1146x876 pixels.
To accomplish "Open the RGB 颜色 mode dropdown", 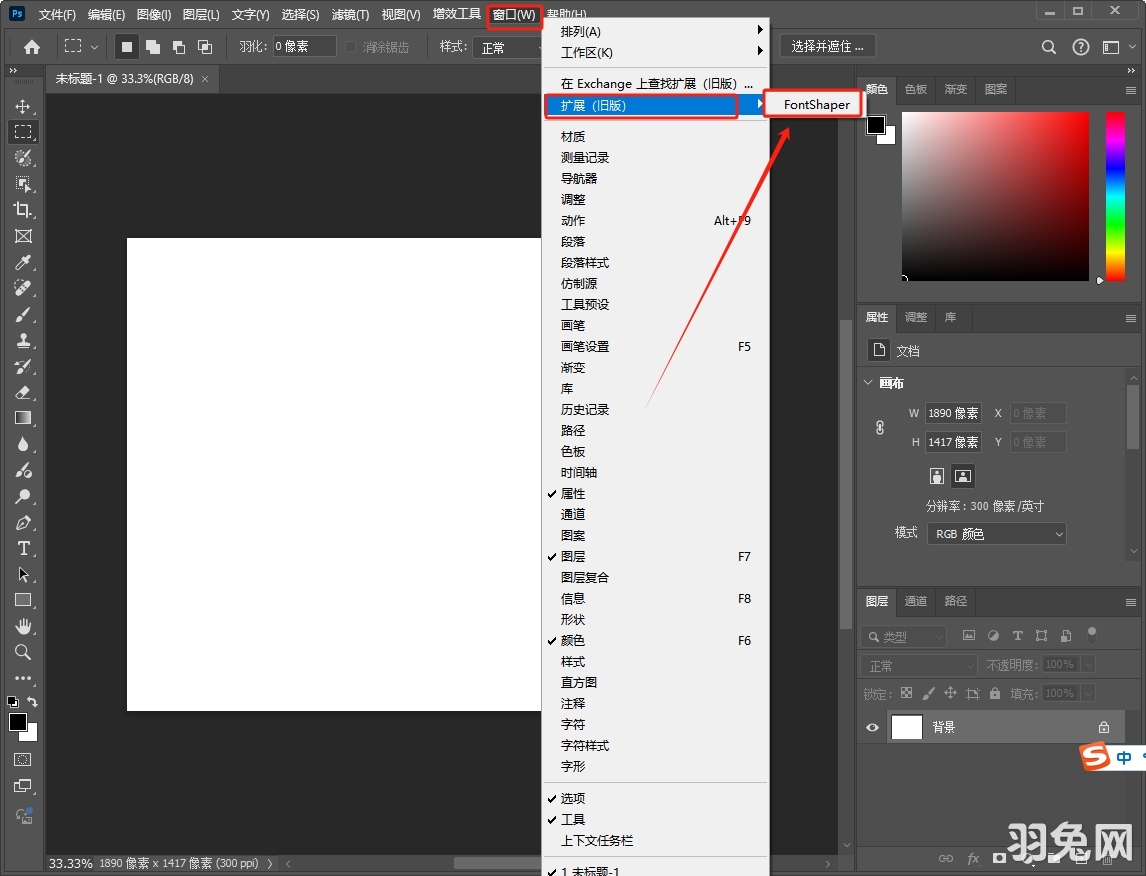I will point(996,533).
